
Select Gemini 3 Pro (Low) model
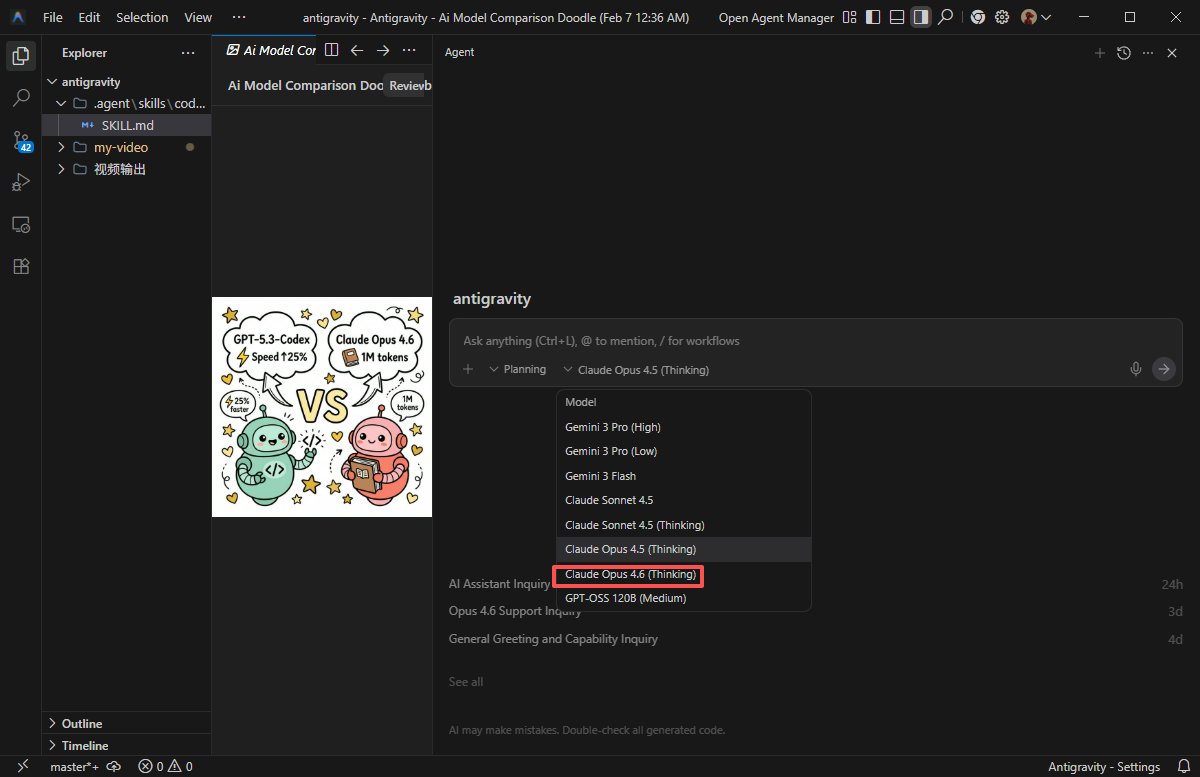[x=683, y=451]
